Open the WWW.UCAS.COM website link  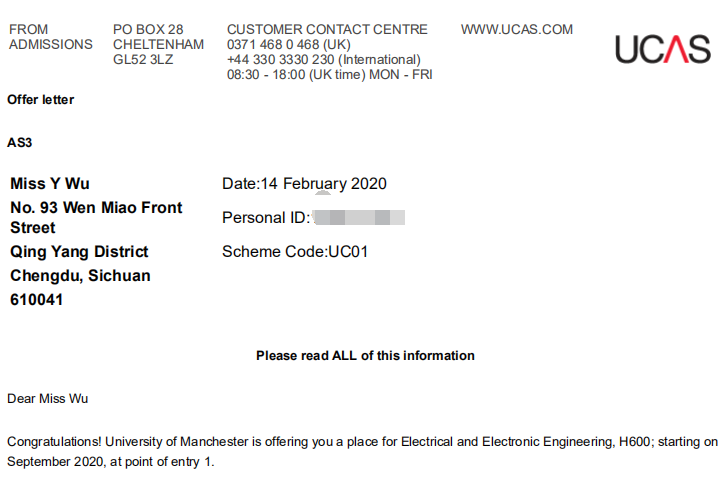[x=516, y=30]
